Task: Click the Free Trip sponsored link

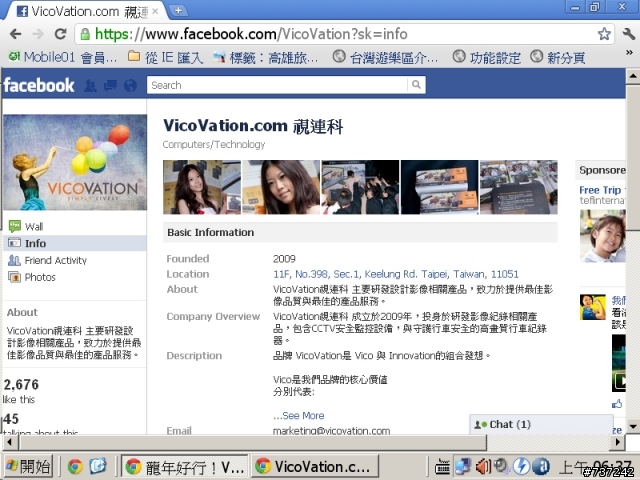Action: click(x=602, y=190)
